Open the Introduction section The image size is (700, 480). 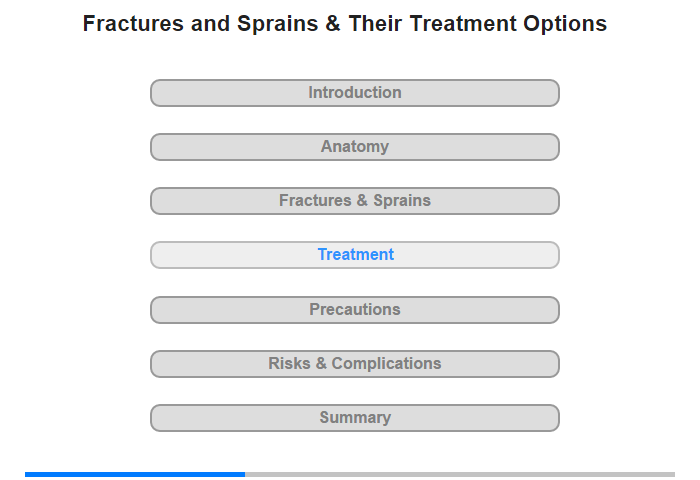point(354,93)
